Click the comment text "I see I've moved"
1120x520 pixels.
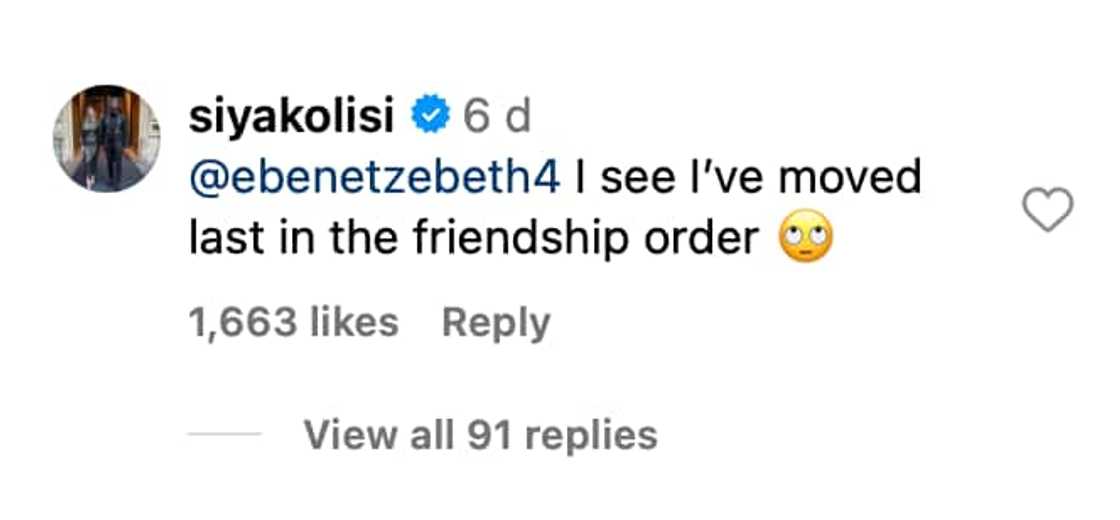click(x=747, y=178)
